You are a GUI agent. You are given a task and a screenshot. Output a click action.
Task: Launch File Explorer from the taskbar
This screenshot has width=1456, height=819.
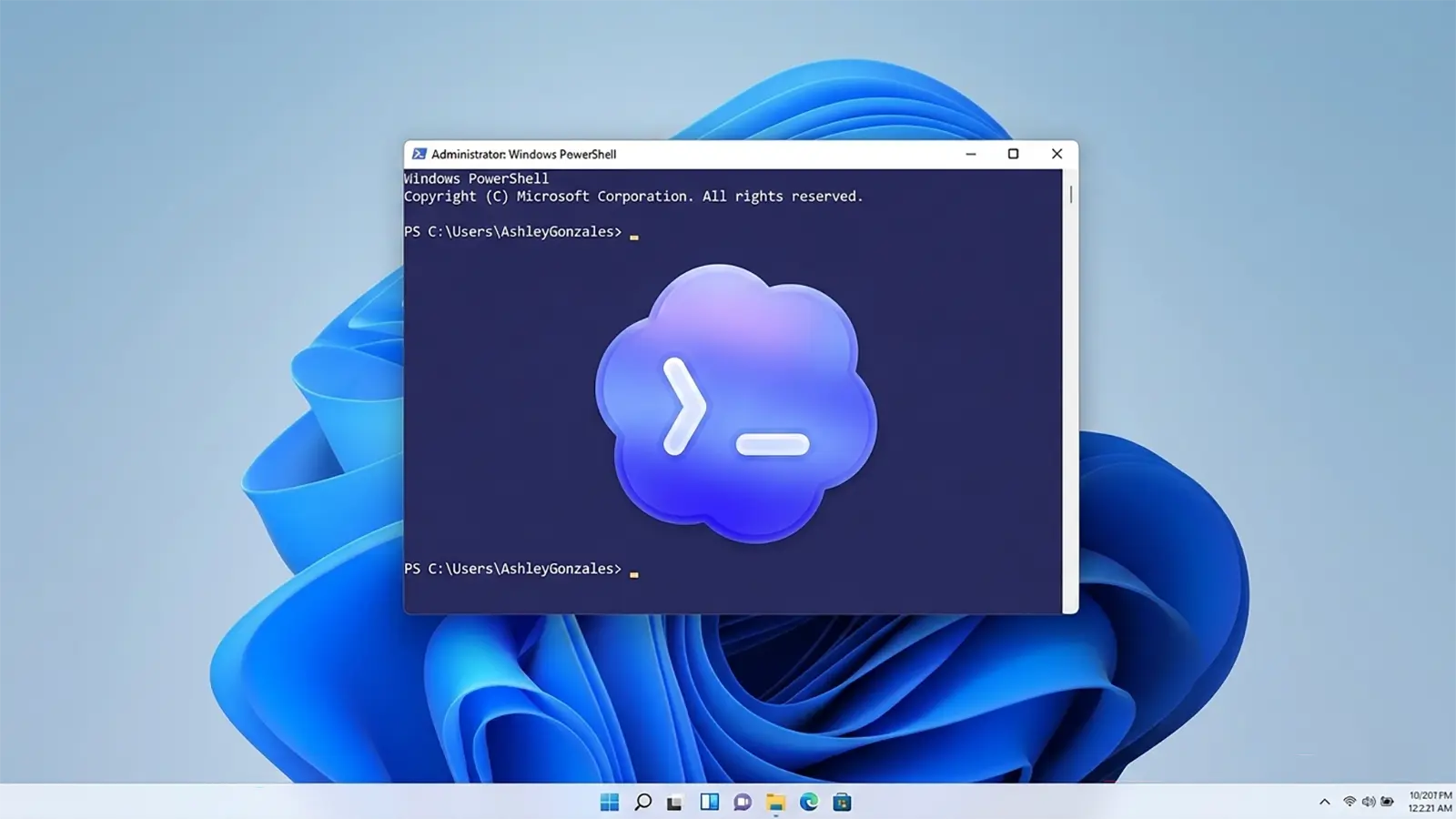pyautogui.click(x=774, y=802)
